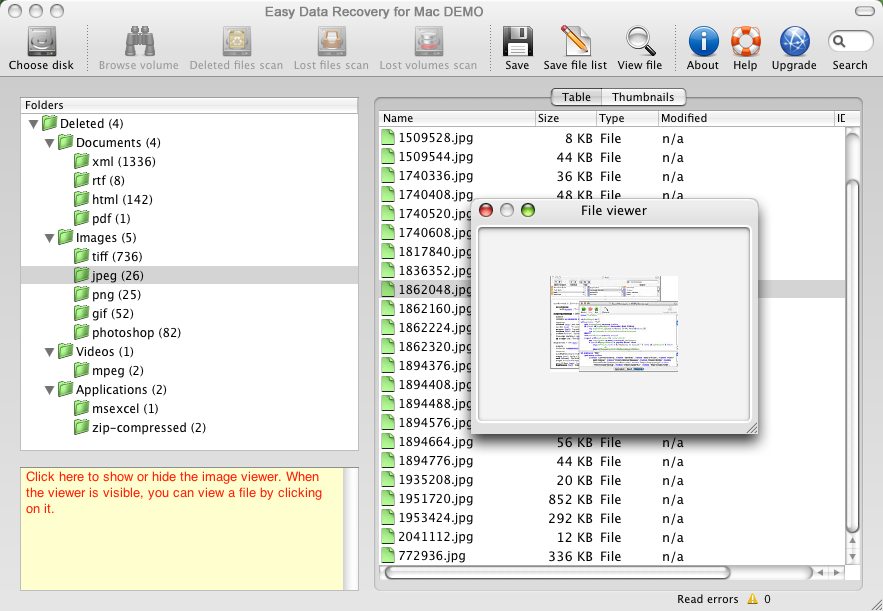Open Help lifebuoy icon
The width and height of the screenshot is (883, 611).
tap(745, 42)
